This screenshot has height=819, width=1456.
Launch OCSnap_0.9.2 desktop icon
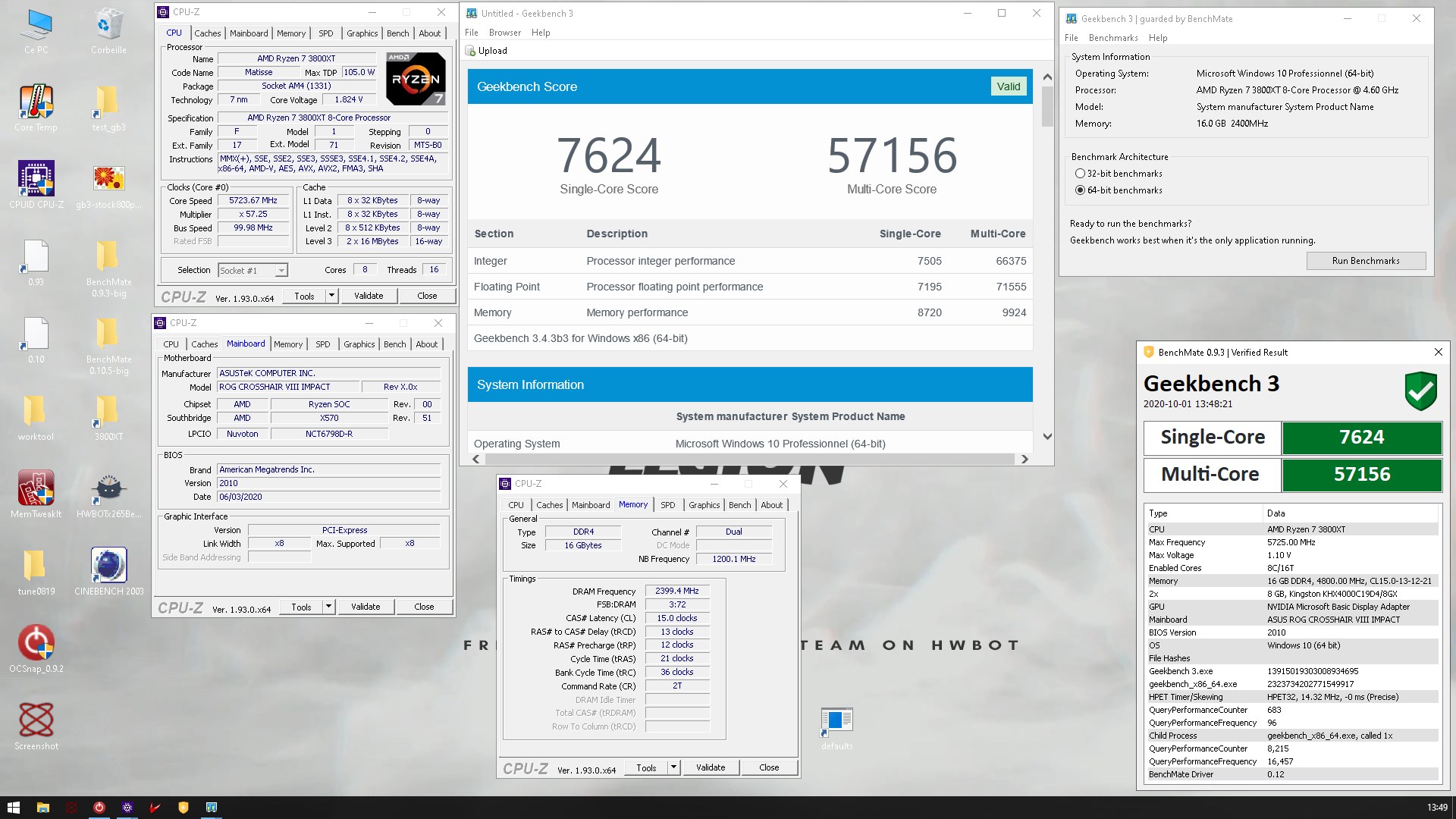(36, 649)
